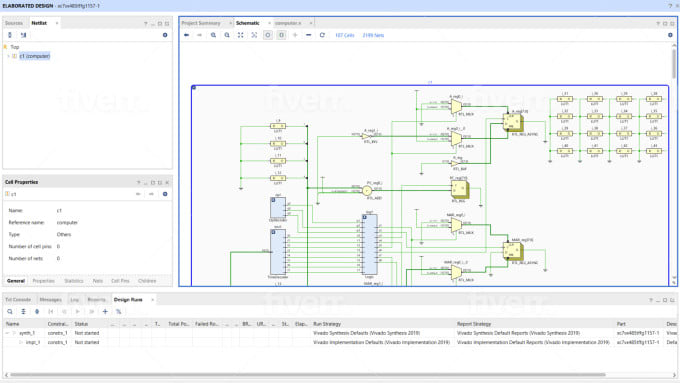
Task: Open the Nets count link in schematic toolbar
Action: tap(373, 35)
